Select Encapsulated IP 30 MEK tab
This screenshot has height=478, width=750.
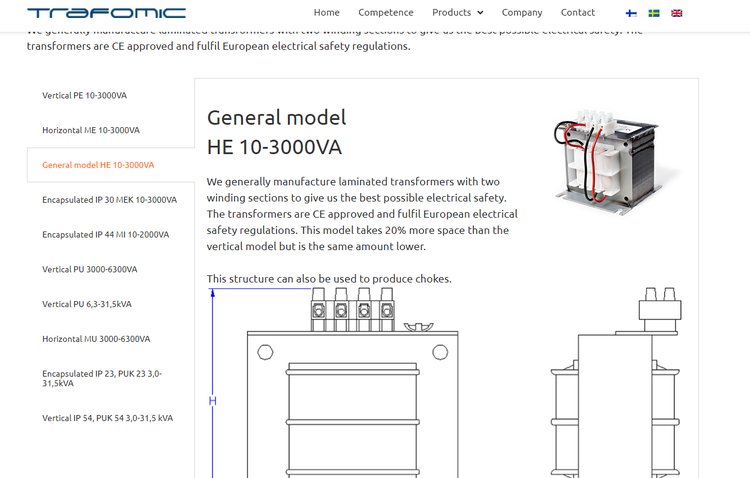[109, 200]
